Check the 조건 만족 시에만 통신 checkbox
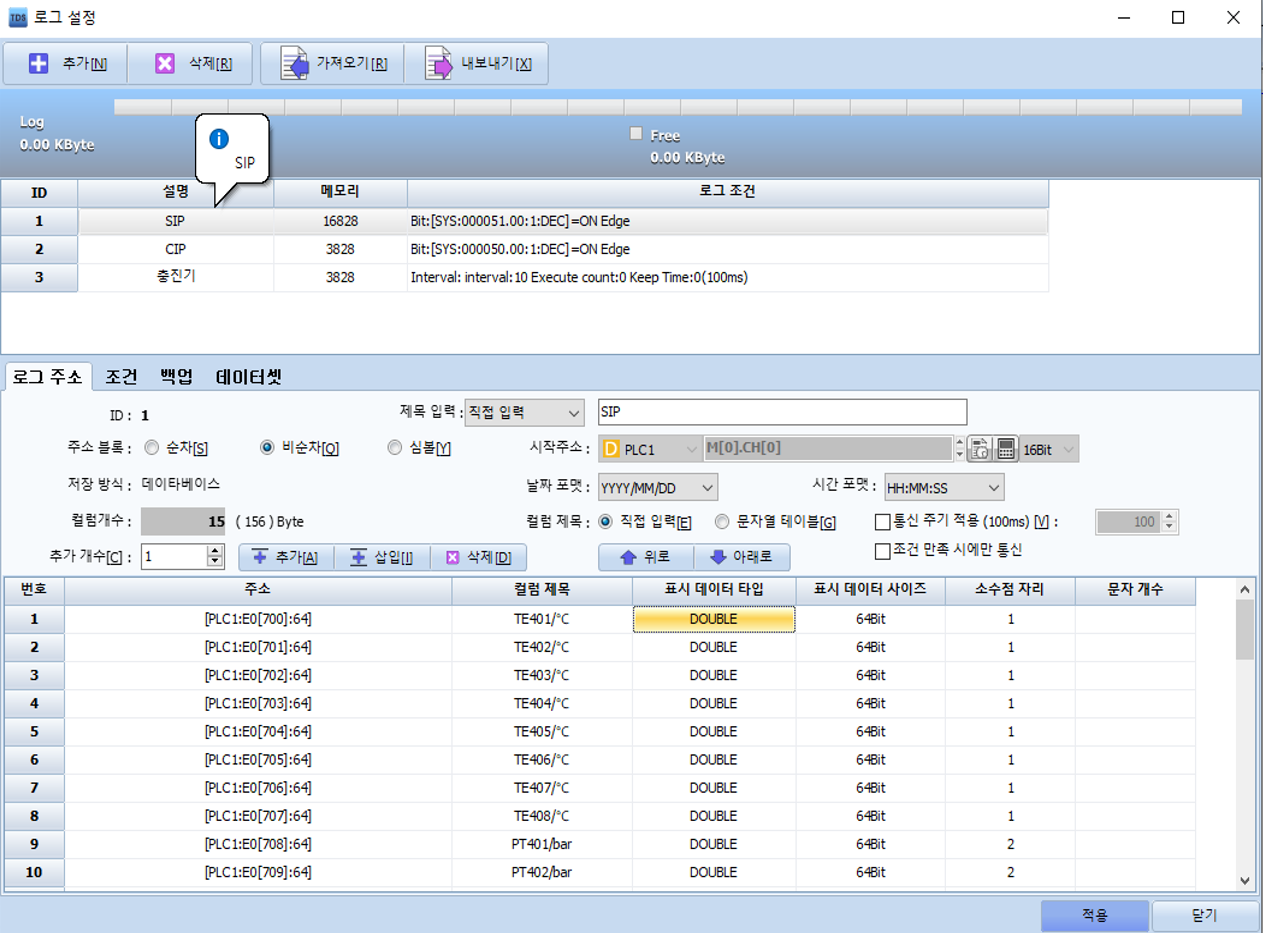The width and height of the screenshot is (1263, 933). coord(882,550)
